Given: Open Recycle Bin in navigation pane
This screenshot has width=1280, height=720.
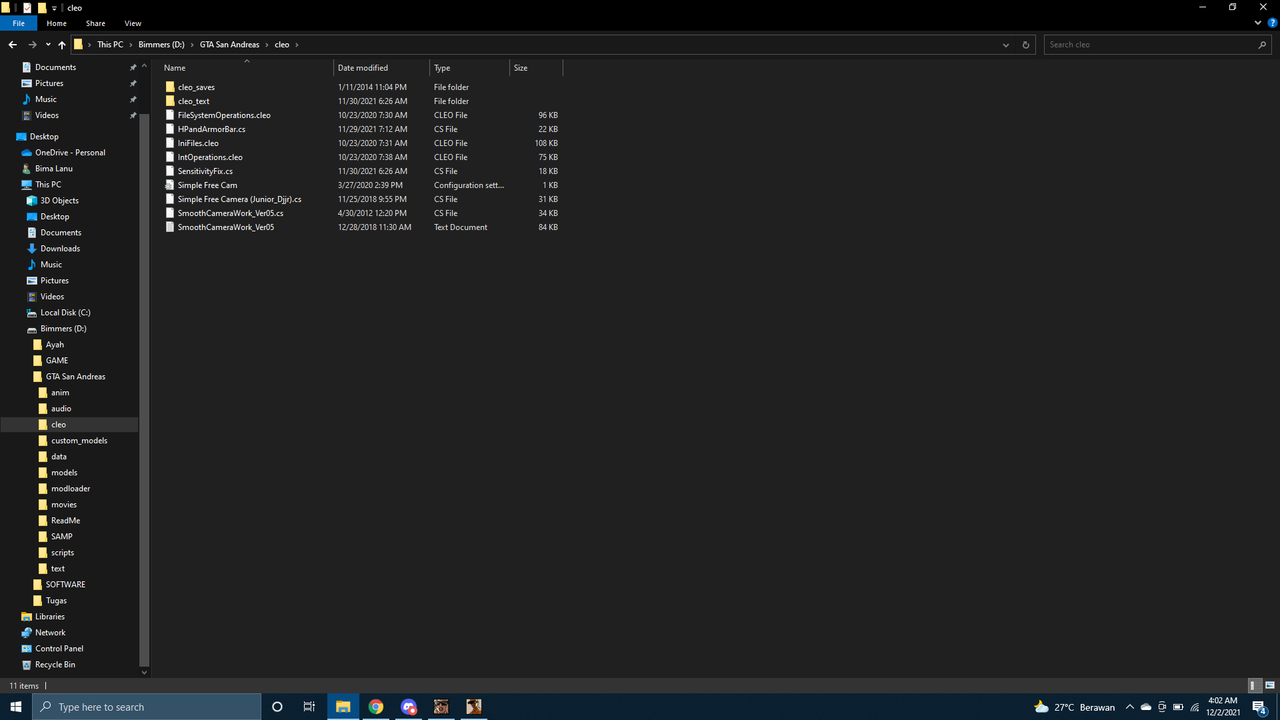Looking at the screenshot, I should coord(55,664).
